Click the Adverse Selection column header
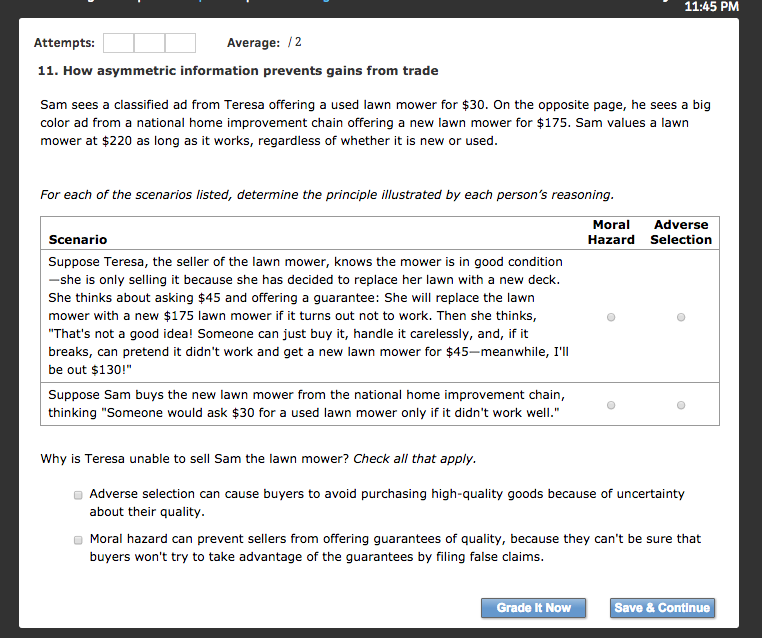The width and height of the screenshot is (762, 638). [x=681, y=232]
